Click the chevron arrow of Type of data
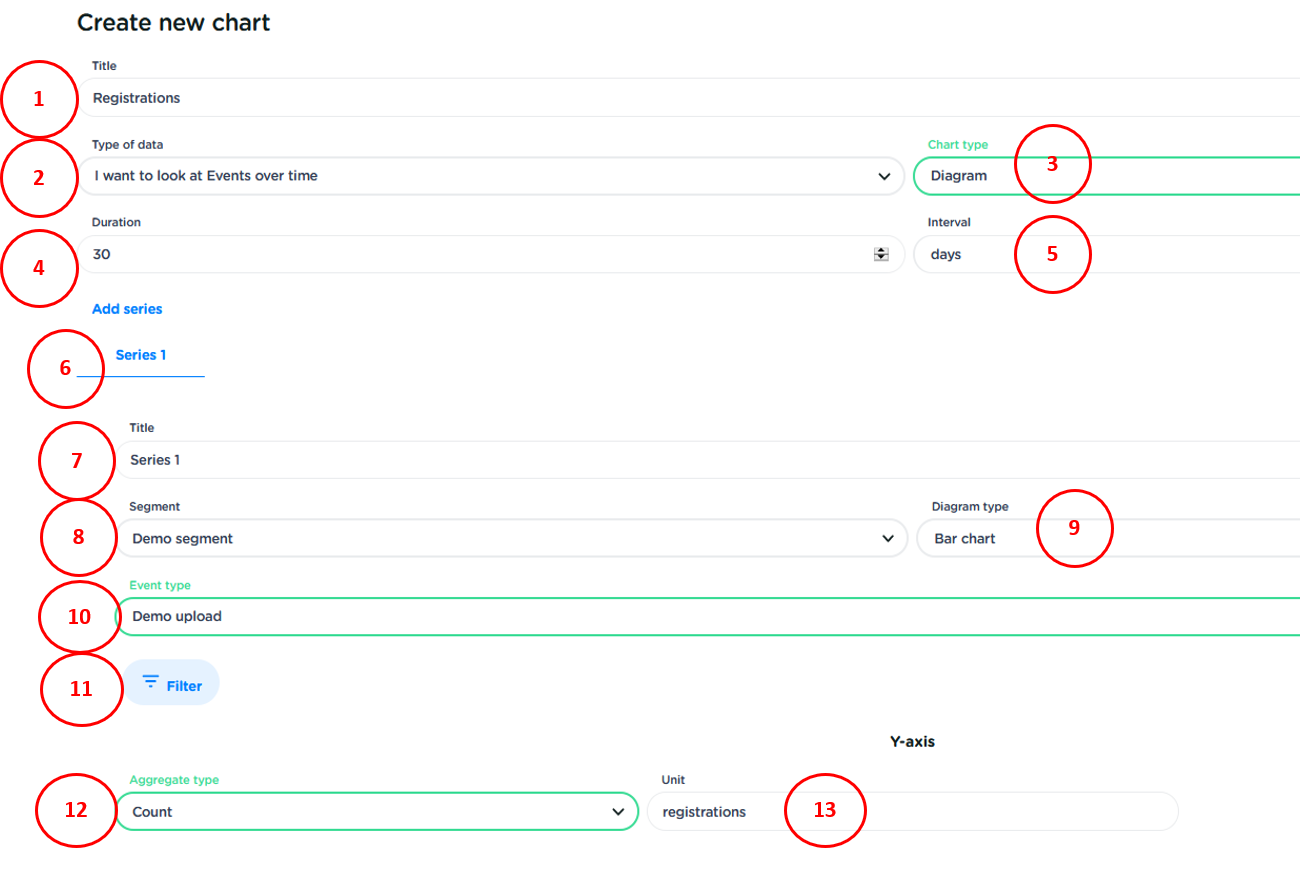 coord(884,176)
